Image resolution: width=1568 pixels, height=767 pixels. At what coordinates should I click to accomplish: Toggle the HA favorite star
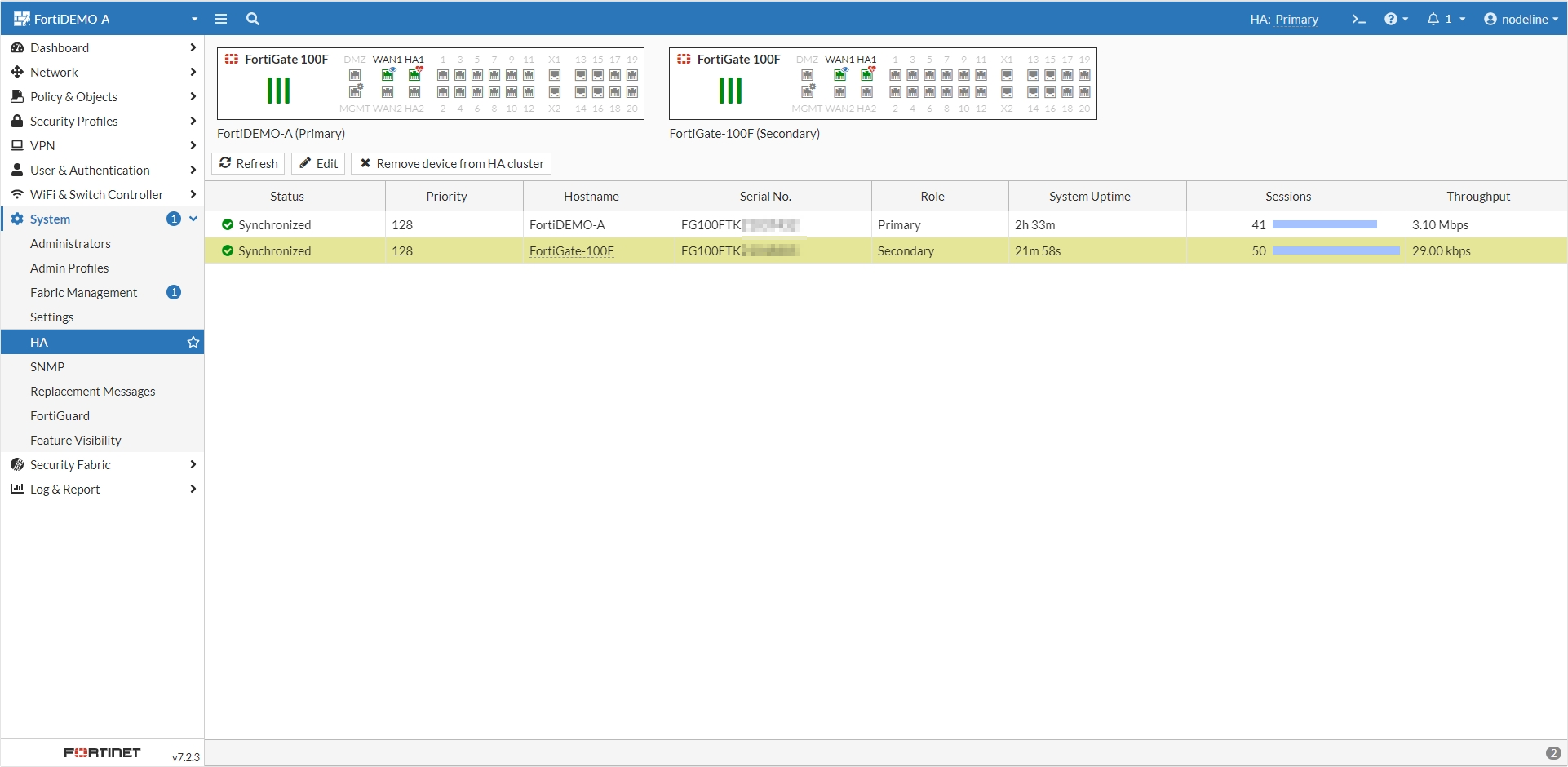[193, 342]
